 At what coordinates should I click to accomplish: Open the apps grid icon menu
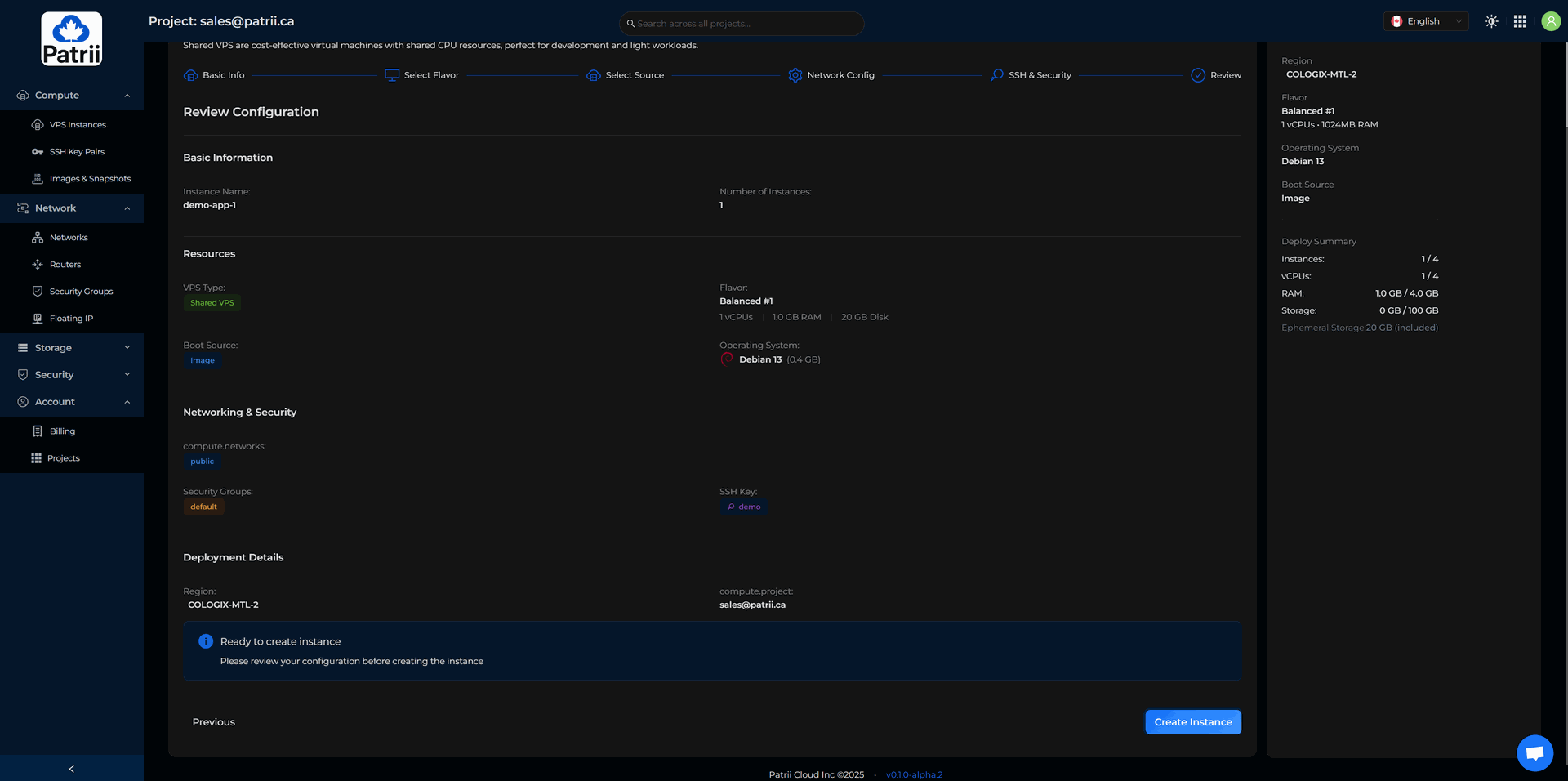coord(1520,21)
